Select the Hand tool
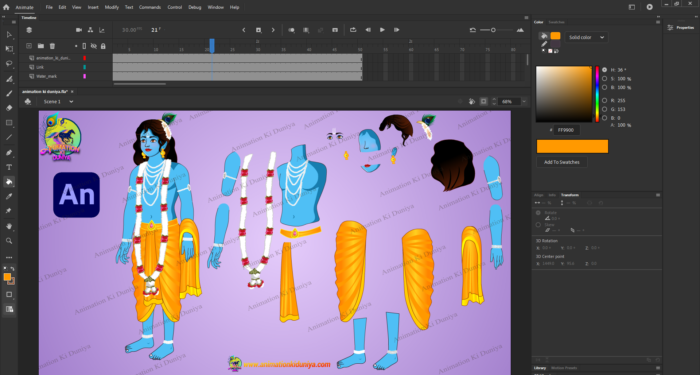This screenshot has width=700, height=375. pyautogui.click(x=9, y=226)
